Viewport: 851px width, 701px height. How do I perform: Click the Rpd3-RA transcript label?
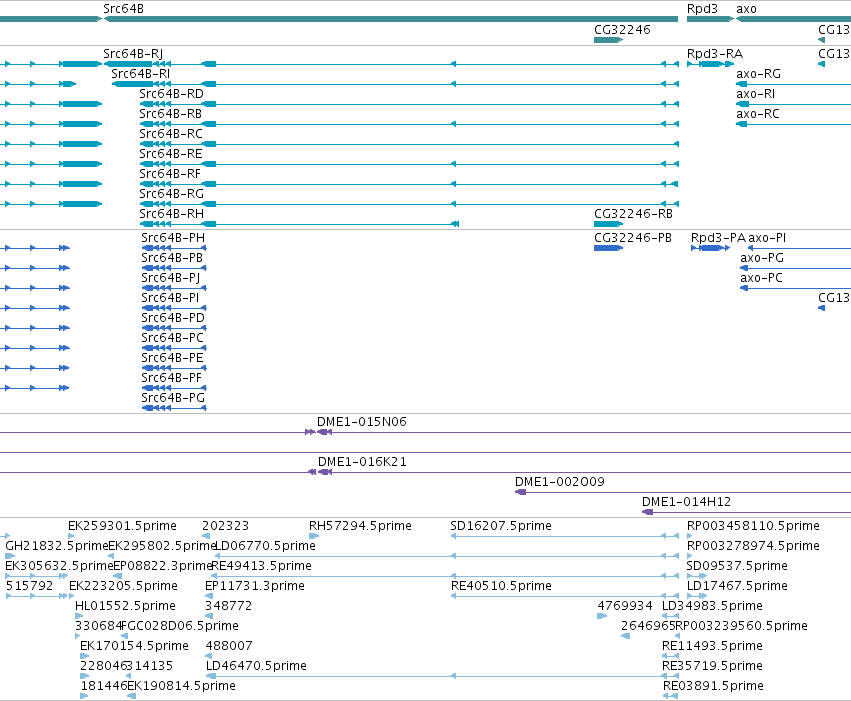[715, 54]
